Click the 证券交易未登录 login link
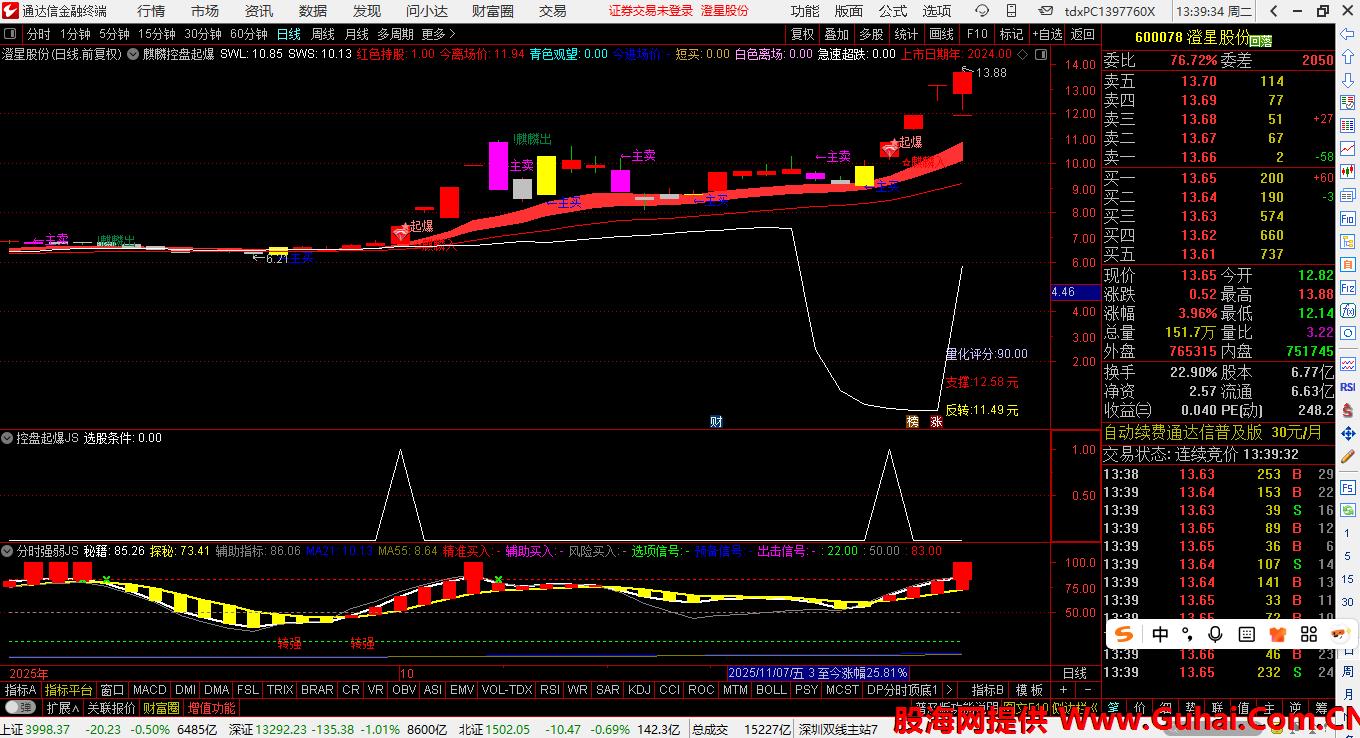Image resolution: width=1360 pixels, height=738 pixels. (650, 11)
